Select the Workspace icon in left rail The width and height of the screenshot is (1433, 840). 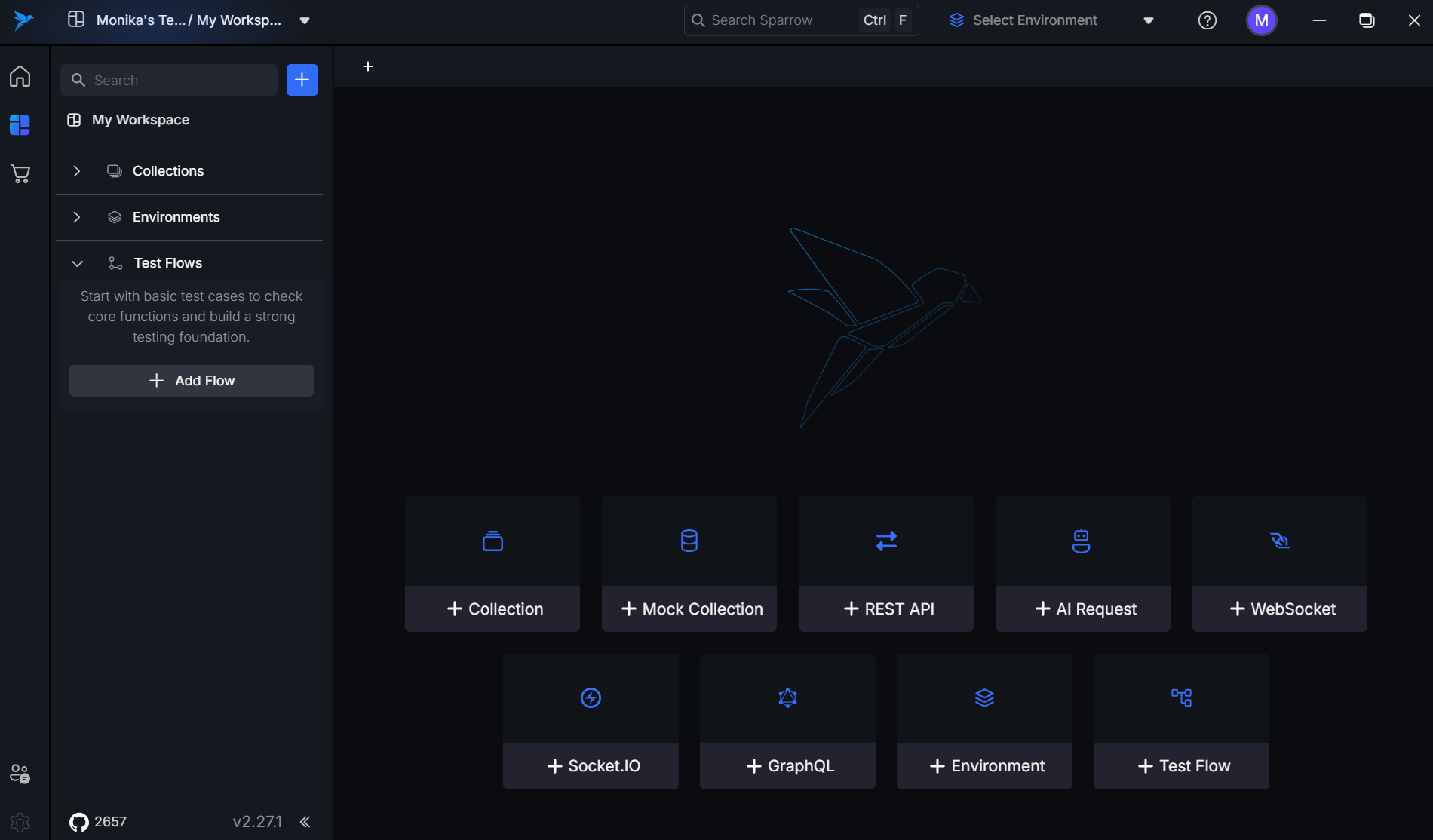20,125
